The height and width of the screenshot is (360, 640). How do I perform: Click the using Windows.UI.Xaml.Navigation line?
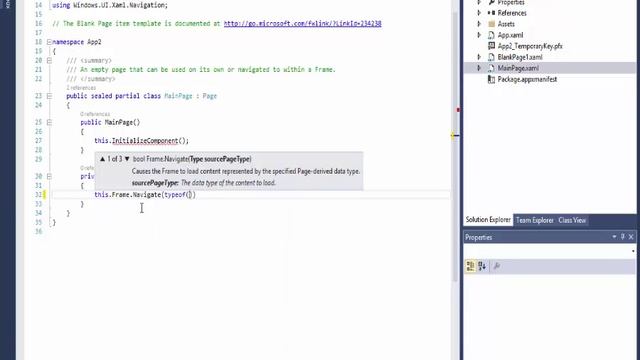pos(110,5)
